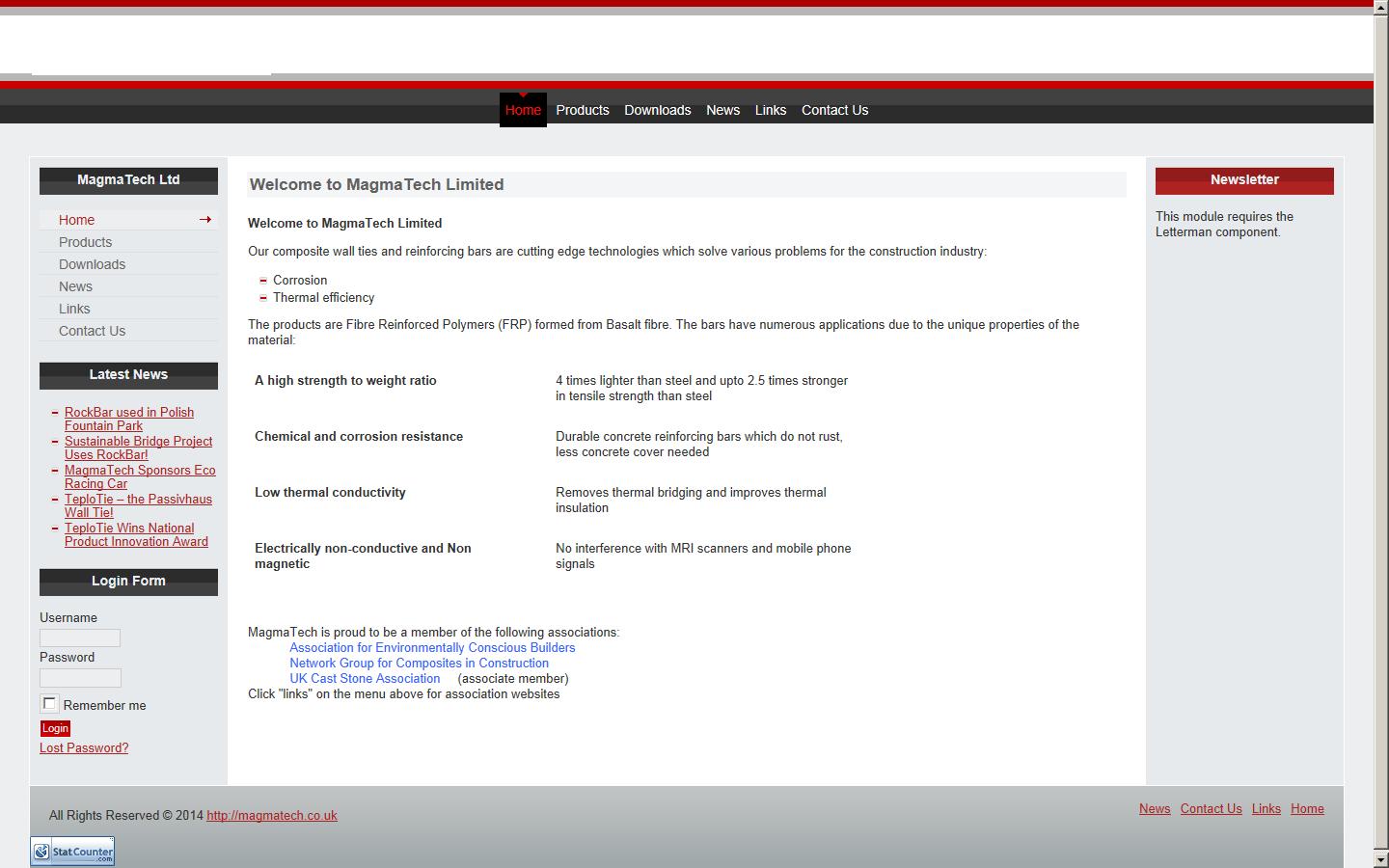Open Downloads in the top navigation bar
The image size is (1389, 868).
(658, 110)
